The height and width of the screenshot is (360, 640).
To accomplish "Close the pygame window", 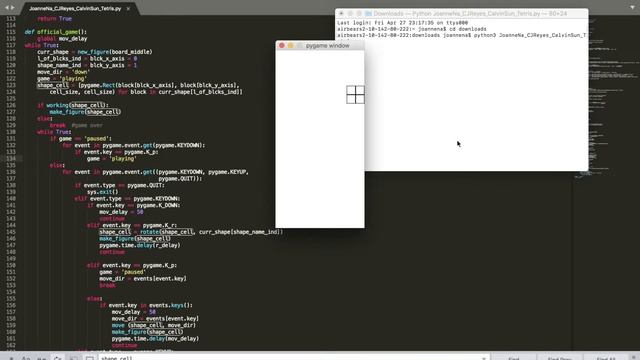I will pos(282,45).
